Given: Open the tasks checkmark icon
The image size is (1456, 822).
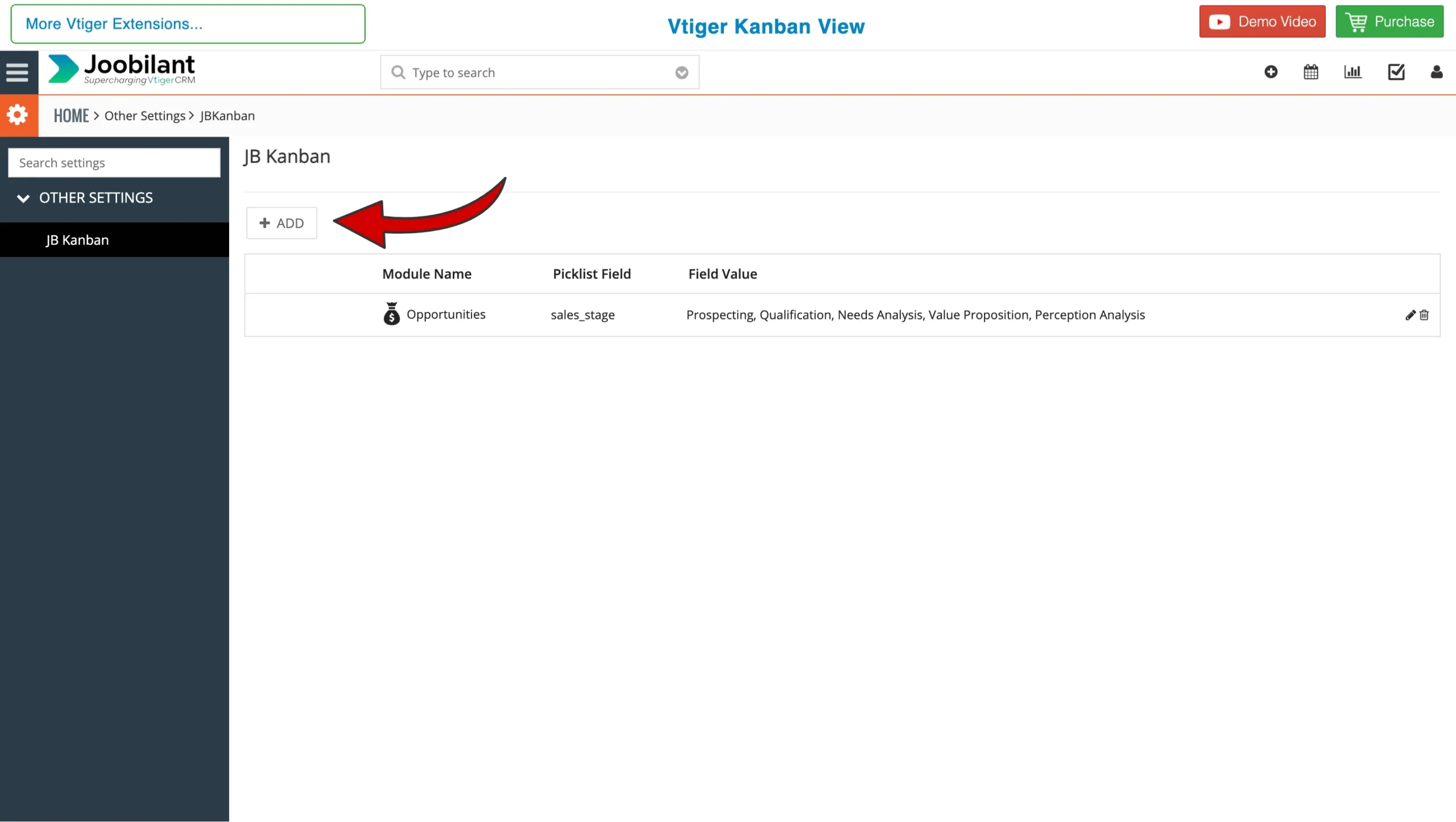Looking at the screenshot, I should (x=1396, y=72).
